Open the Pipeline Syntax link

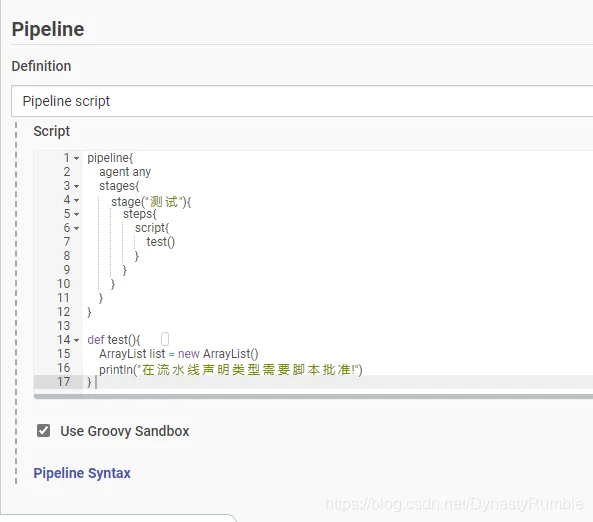(82, 473)
